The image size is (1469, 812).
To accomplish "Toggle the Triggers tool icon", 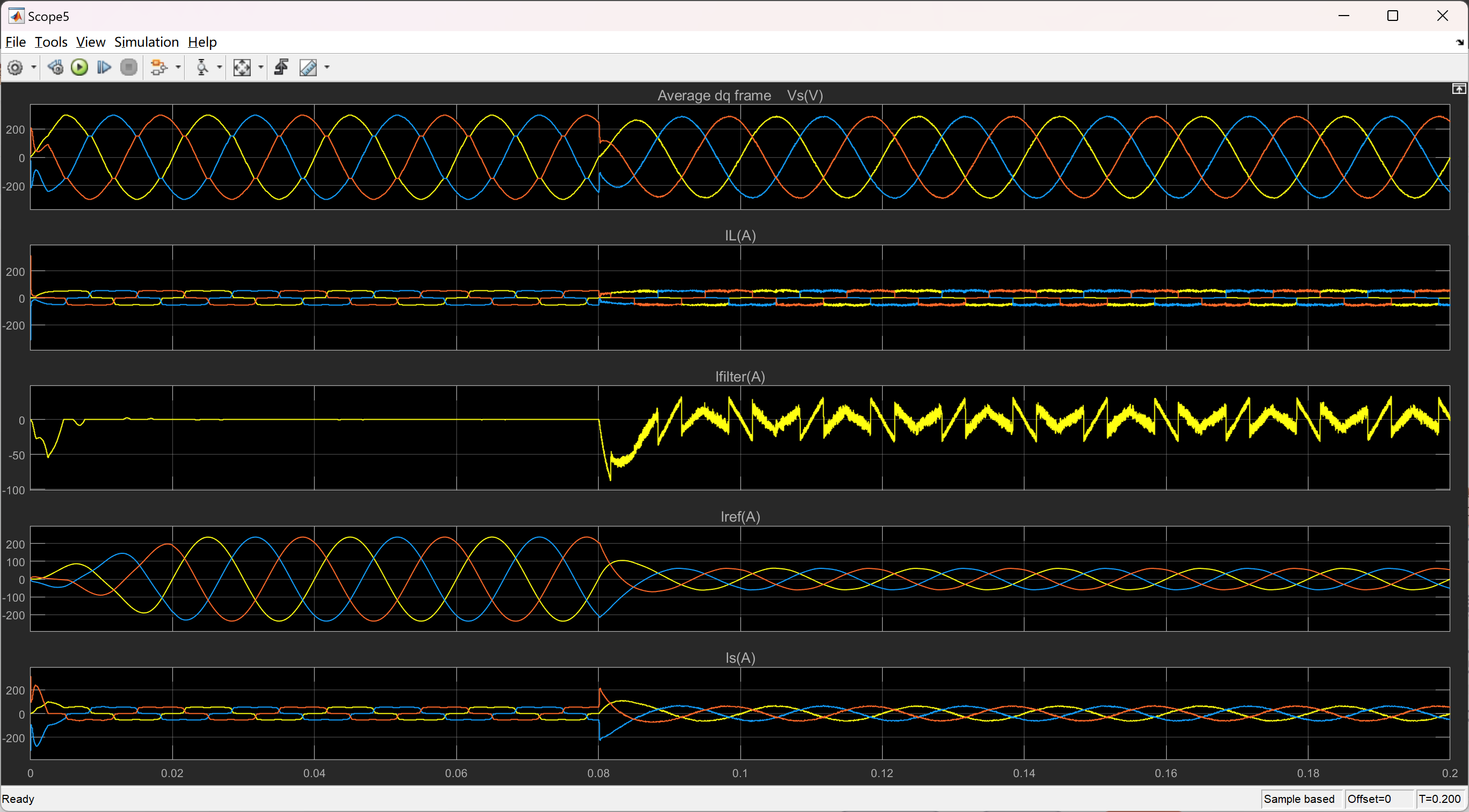I will [281, 68].
